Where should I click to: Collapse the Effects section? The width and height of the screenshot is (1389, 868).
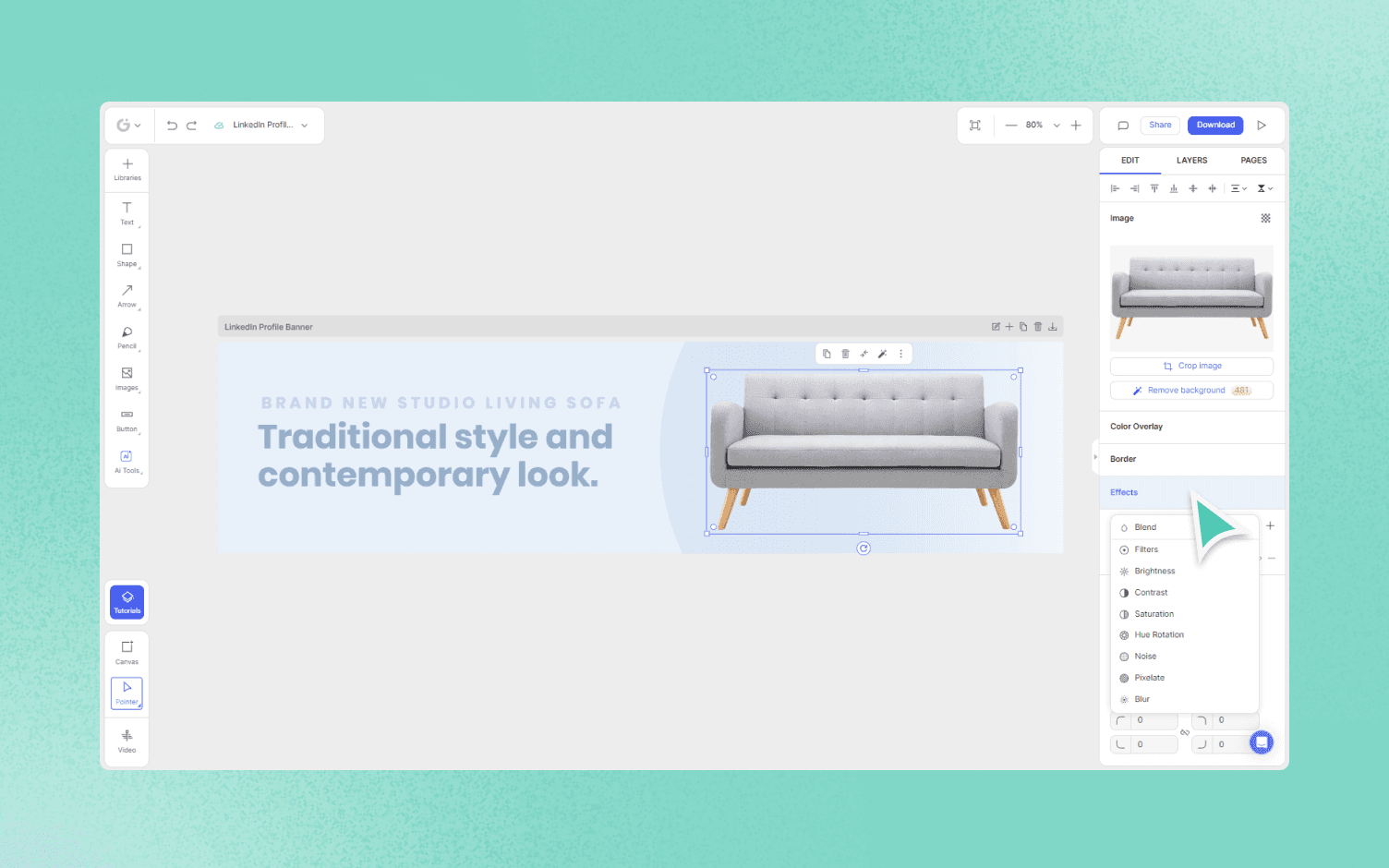click(x=1192, y=492)
